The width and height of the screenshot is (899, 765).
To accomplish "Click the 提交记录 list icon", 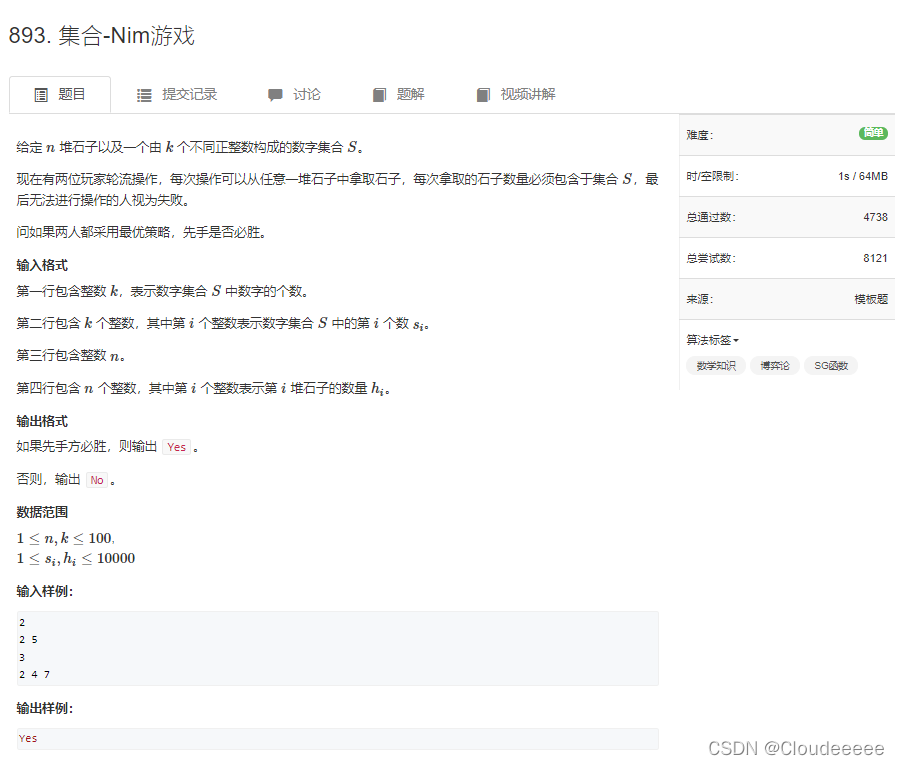I will [145, 95].
